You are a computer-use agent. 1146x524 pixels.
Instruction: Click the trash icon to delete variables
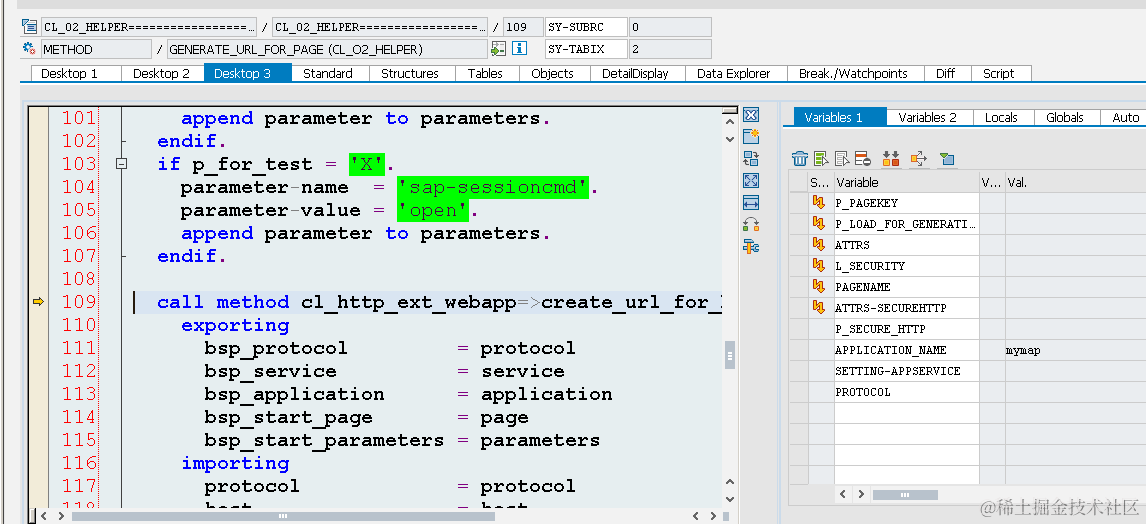tap(800, 159)
